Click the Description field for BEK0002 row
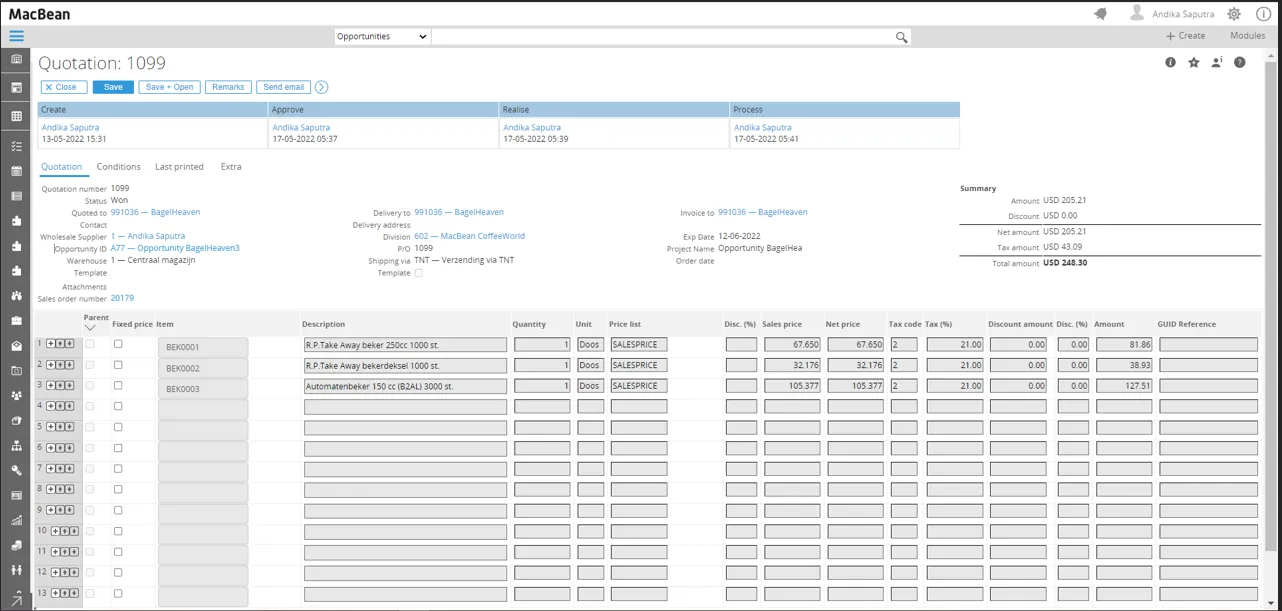The height and width of the screenshot is (611, 1282). click(x=405, y=366)
